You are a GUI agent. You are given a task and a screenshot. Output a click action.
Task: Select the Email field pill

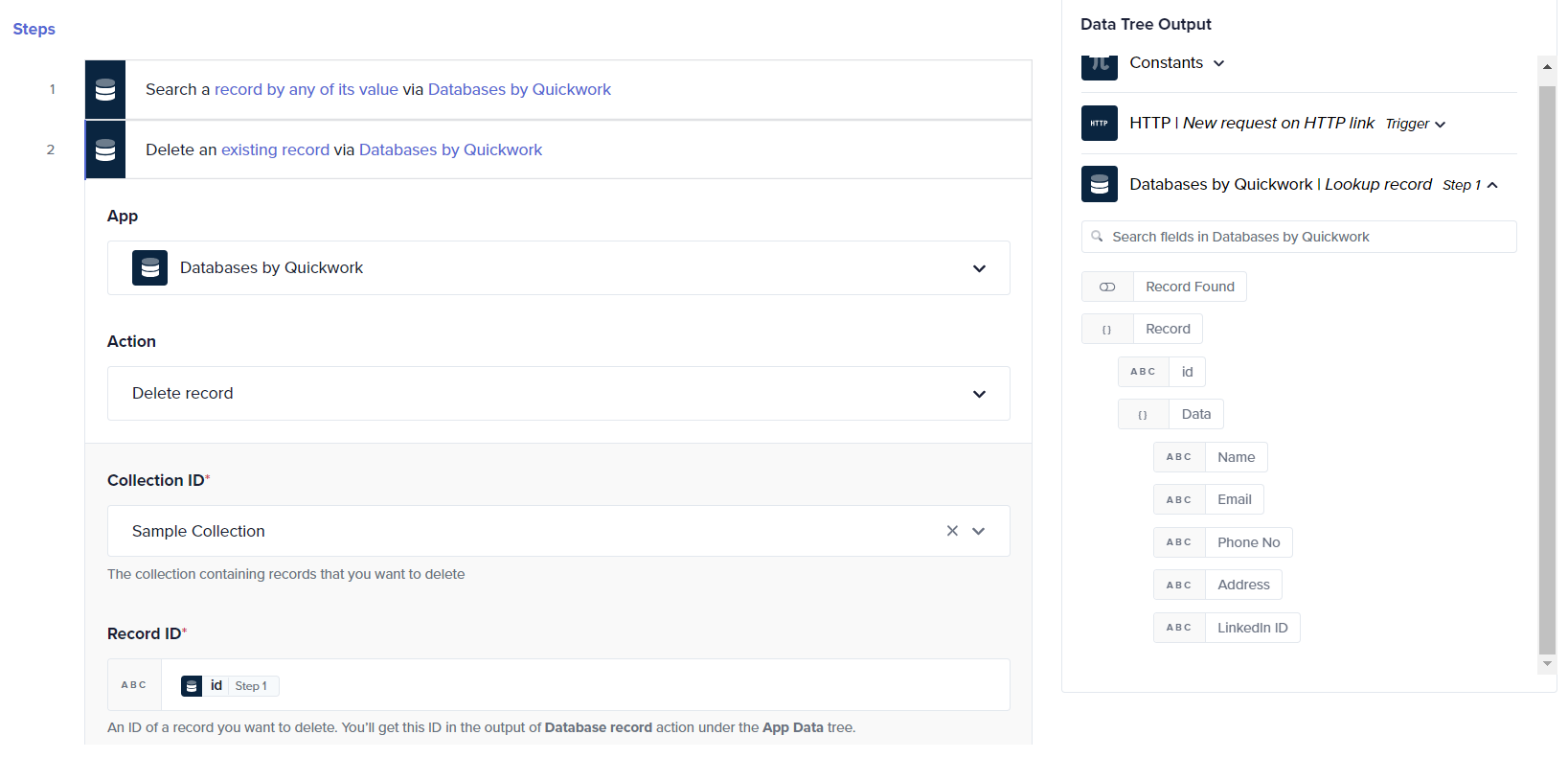pos(1209,499)
